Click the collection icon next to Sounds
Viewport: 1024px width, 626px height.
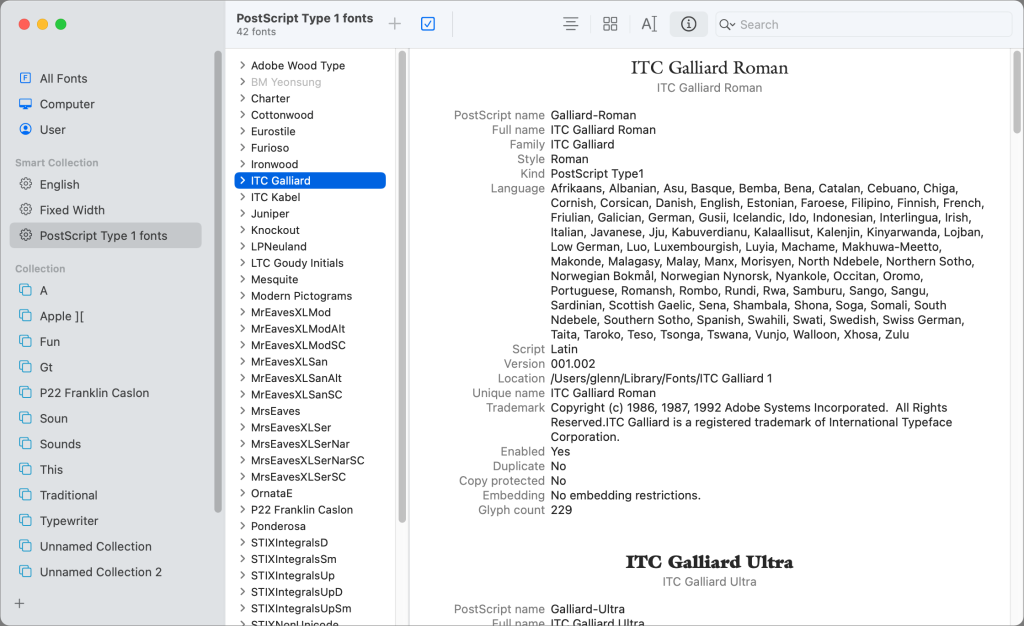[25, 443]
